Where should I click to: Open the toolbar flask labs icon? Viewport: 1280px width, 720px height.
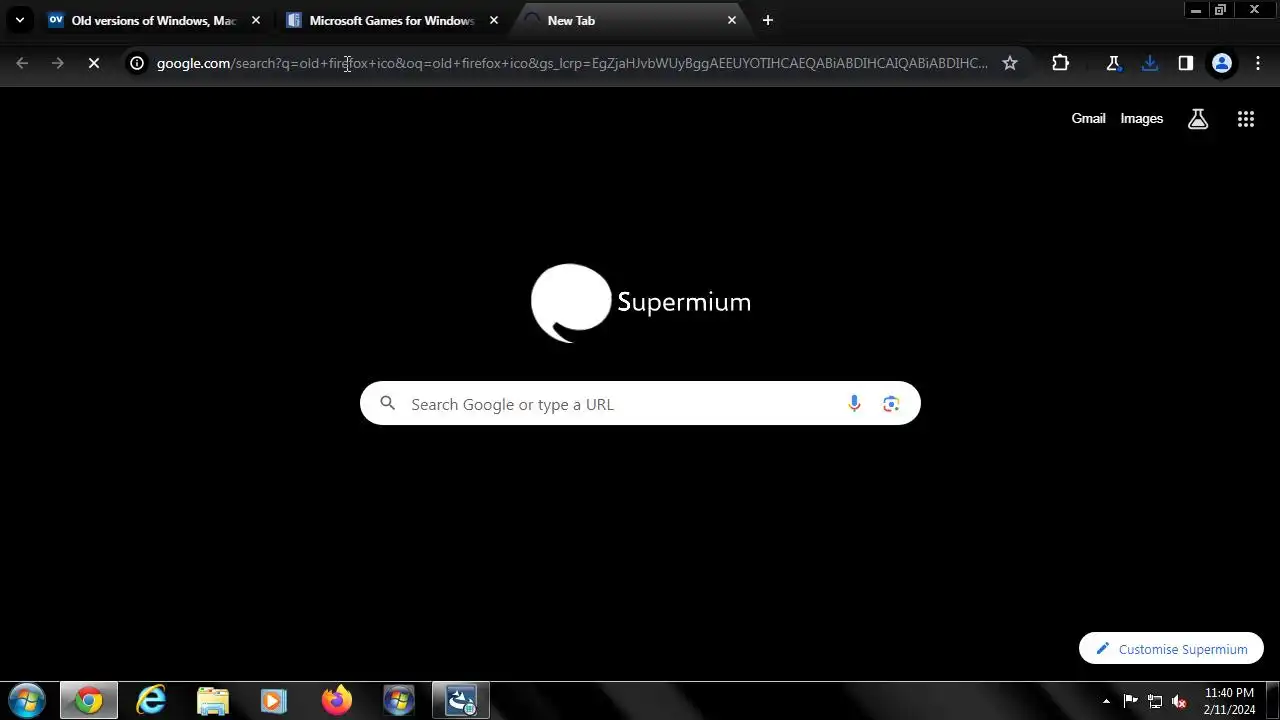coord(1113,63)
